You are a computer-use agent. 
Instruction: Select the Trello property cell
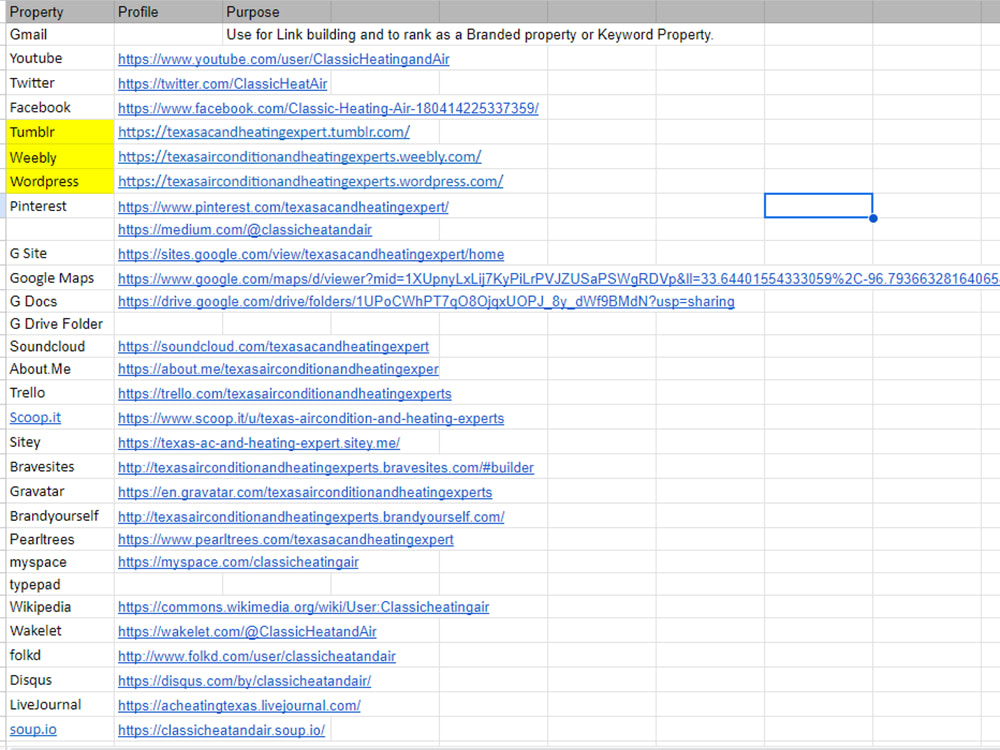tap(60, 393)
